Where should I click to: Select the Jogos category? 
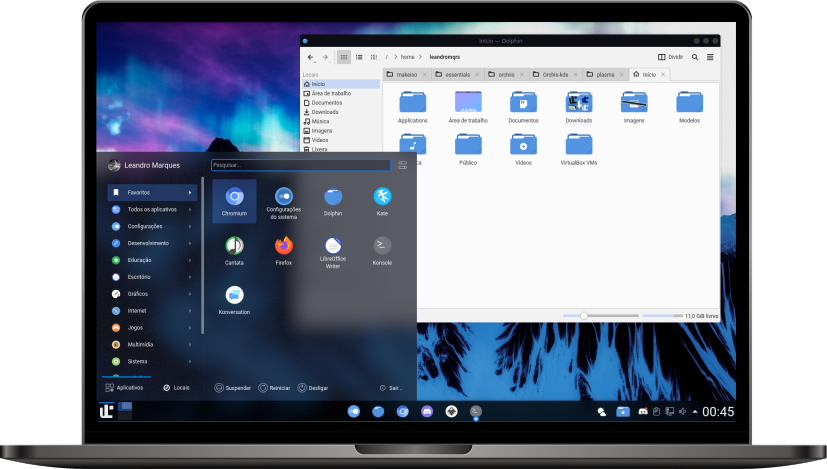click(152, 328)
